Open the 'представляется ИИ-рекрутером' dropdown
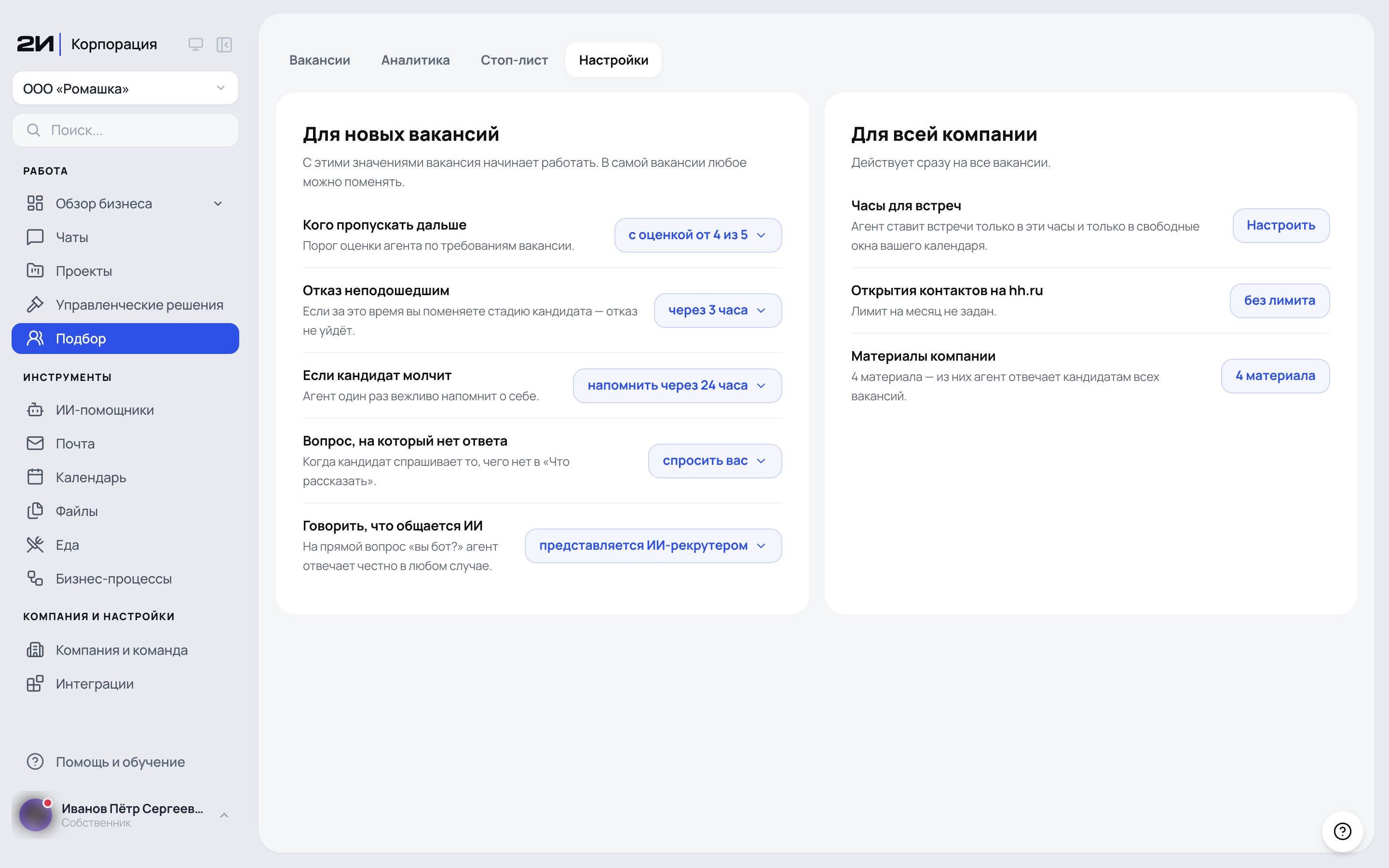This screenshot has height=868, width=1389. (653, 545)
